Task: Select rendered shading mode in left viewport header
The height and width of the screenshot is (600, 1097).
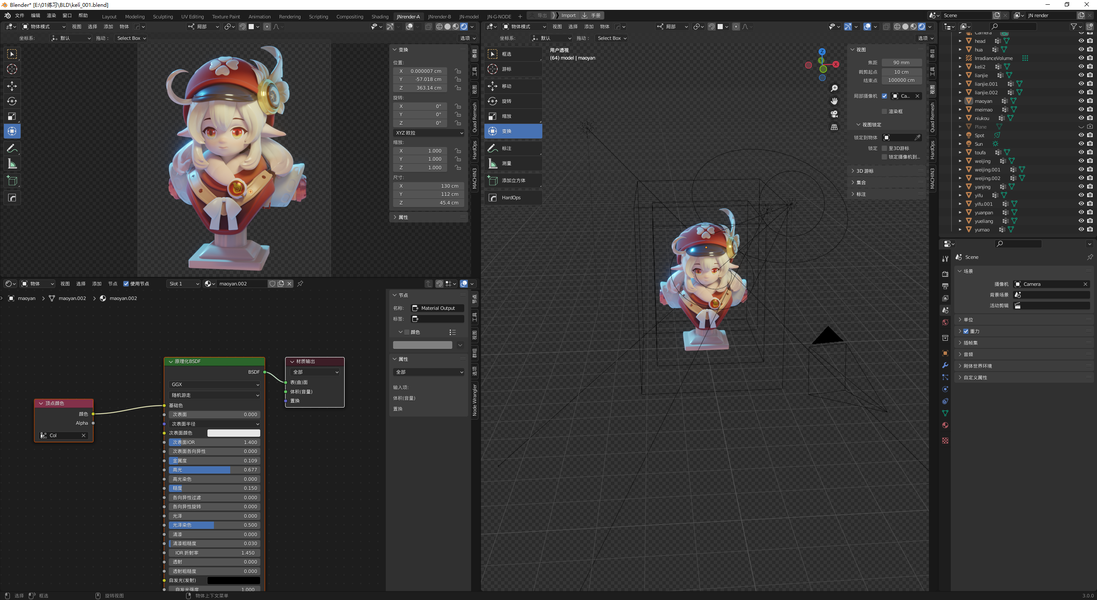Action: pos(464,27)
